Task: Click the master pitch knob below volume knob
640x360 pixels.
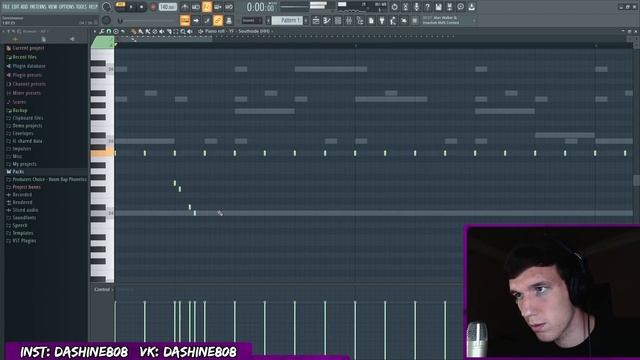Action: coord(106,20)
